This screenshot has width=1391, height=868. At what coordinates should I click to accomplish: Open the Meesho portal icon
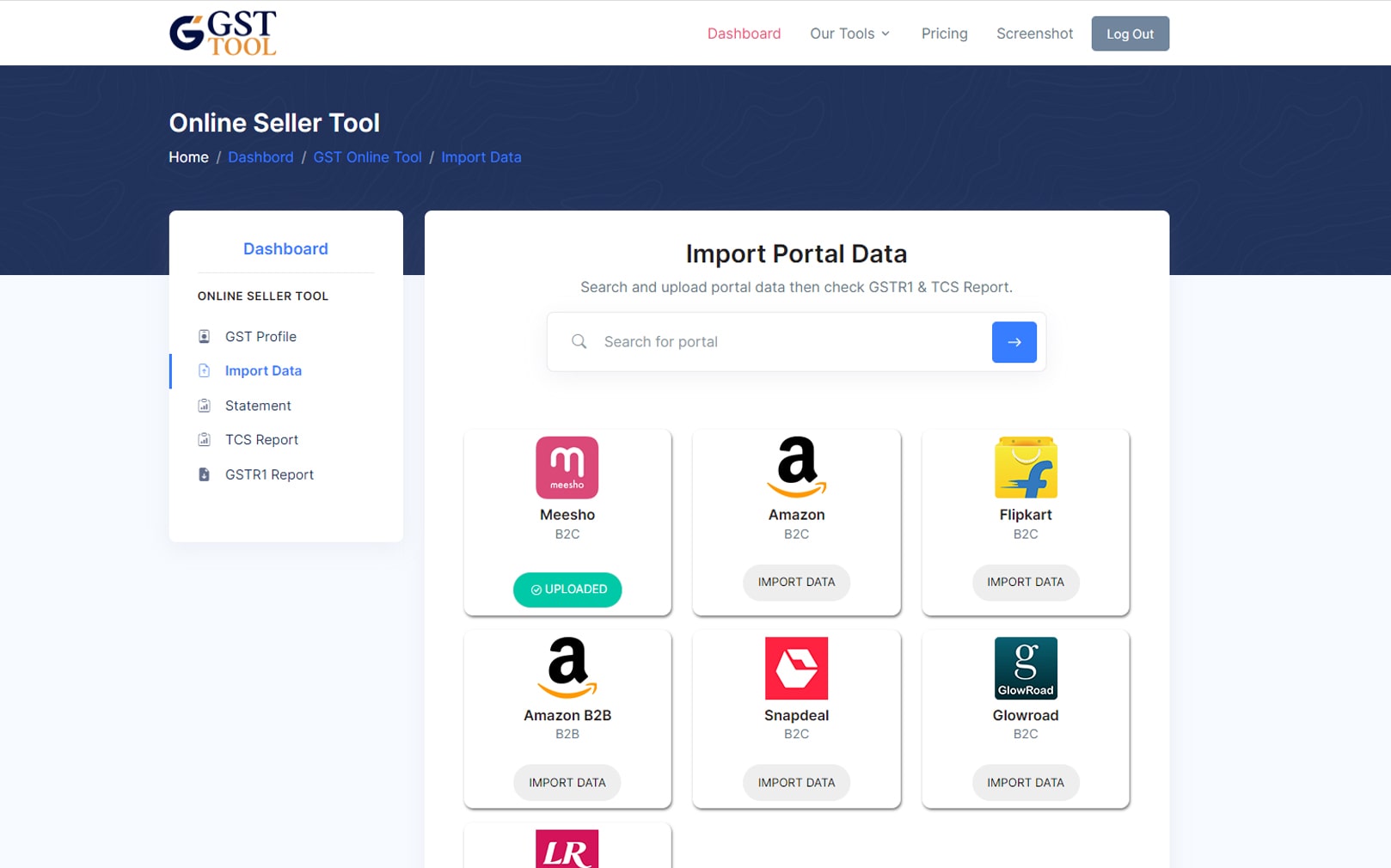567,468
